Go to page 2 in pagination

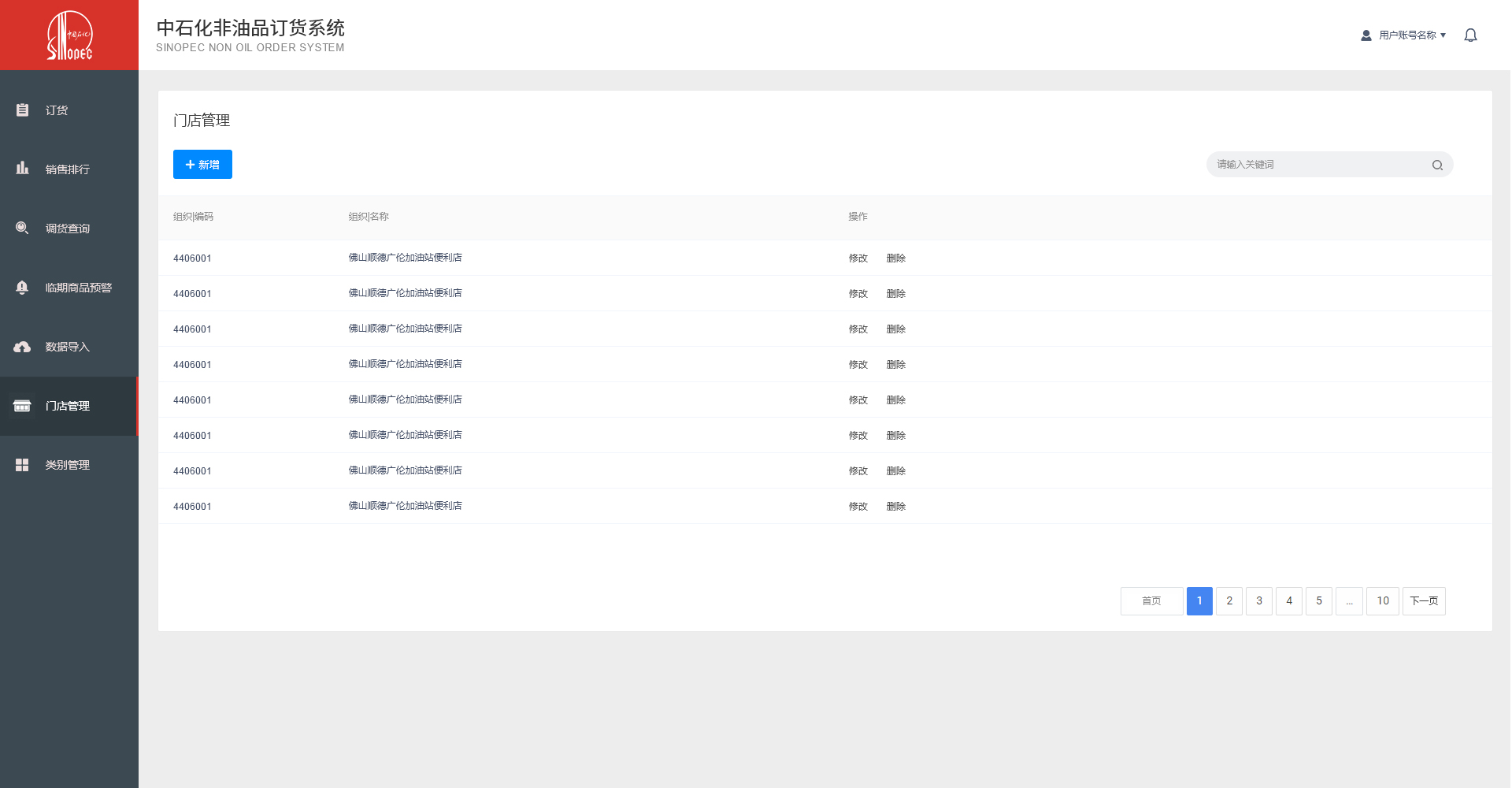pyautogui.click(x=1228, y=601)
